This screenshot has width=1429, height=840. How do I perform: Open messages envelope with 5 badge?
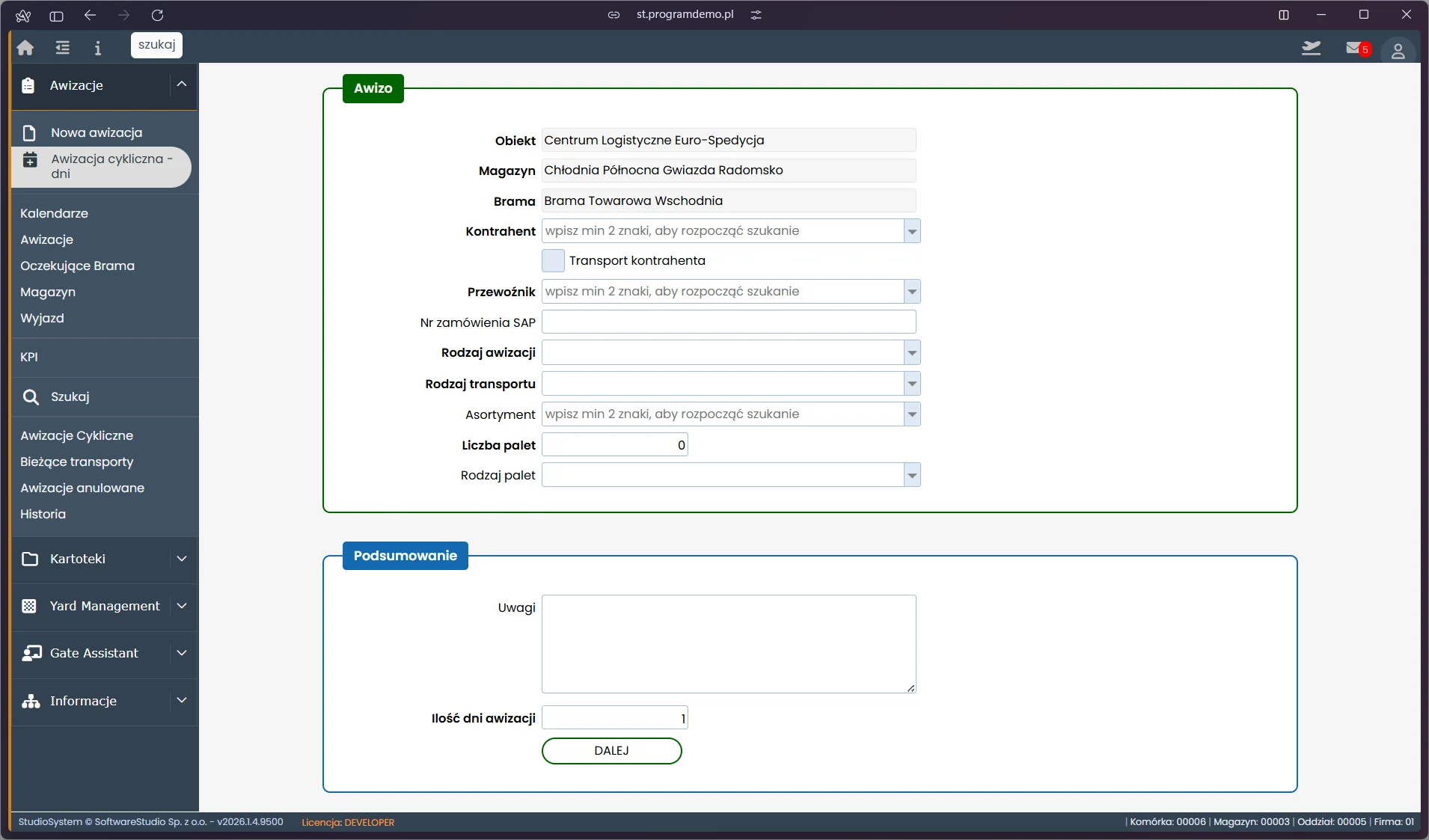(1357, 49)
